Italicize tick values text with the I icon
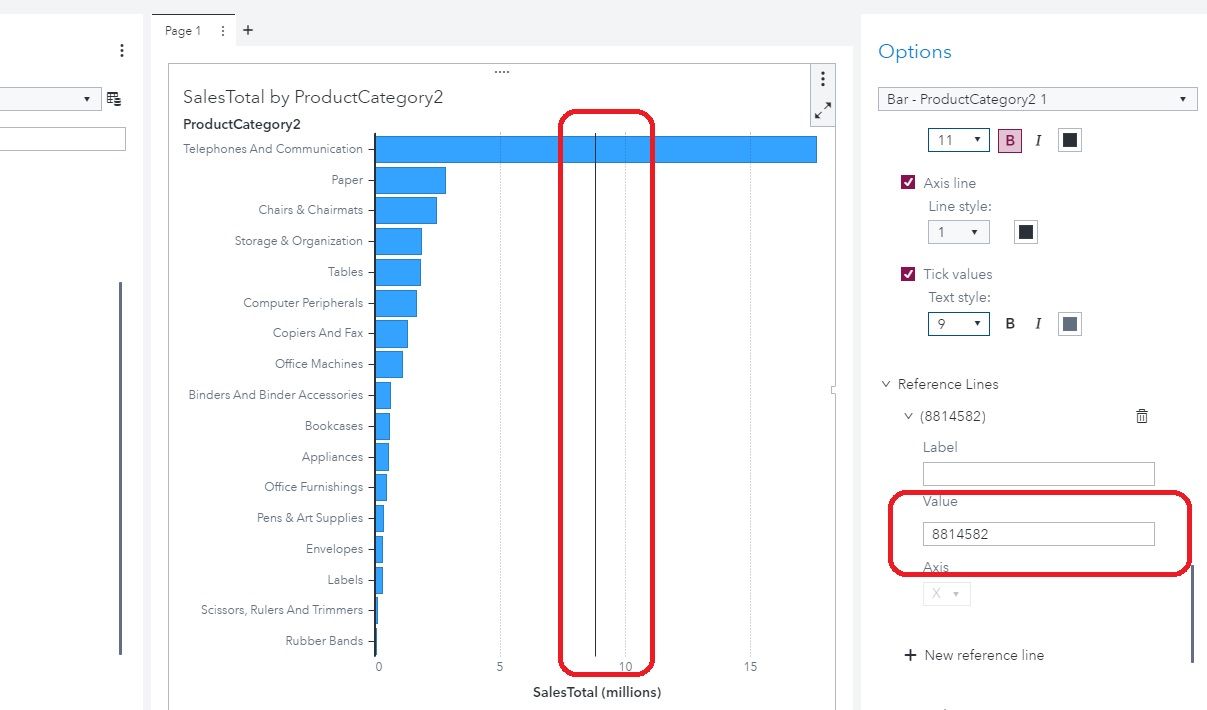 click(1037, 323)
